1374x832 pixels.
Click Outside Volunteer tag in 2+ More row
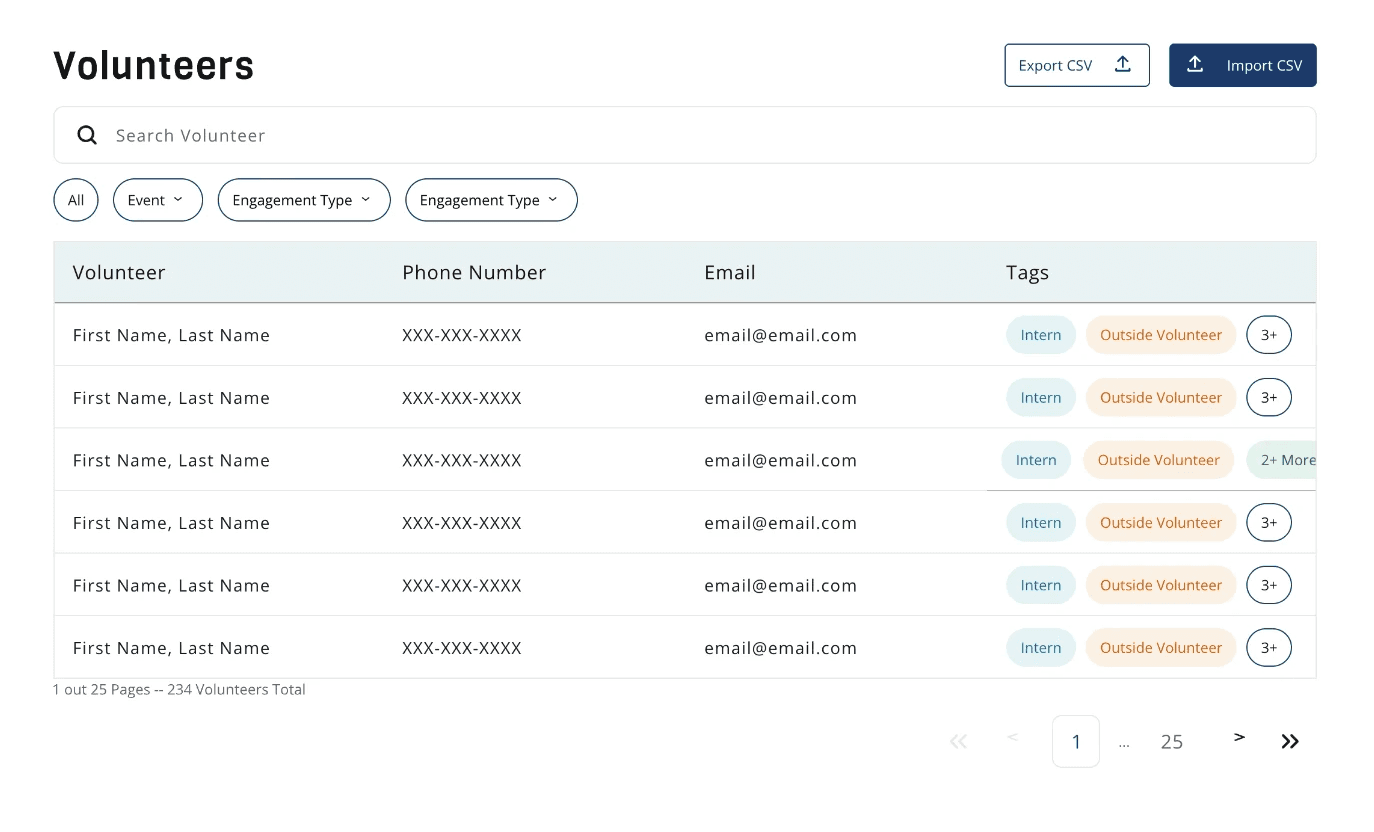click(x=1159, y=460)
